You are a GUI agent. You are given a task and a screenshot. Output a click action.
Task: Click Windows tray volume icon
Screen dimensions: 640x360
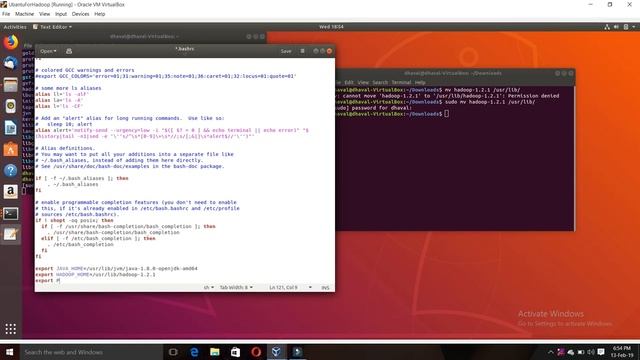591,352
